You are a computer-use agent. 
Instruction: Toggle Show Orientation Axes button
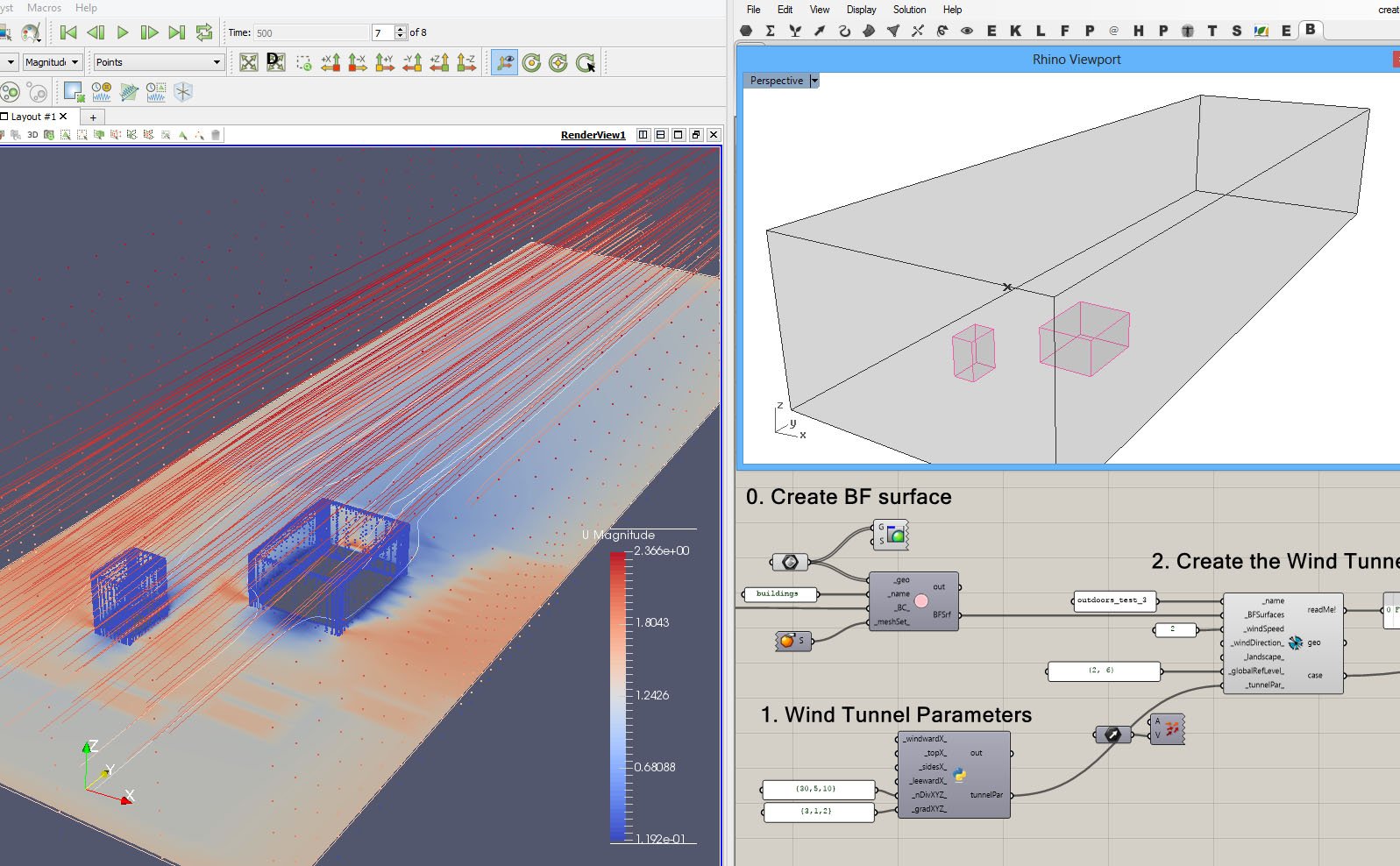[x=504, y=62]
